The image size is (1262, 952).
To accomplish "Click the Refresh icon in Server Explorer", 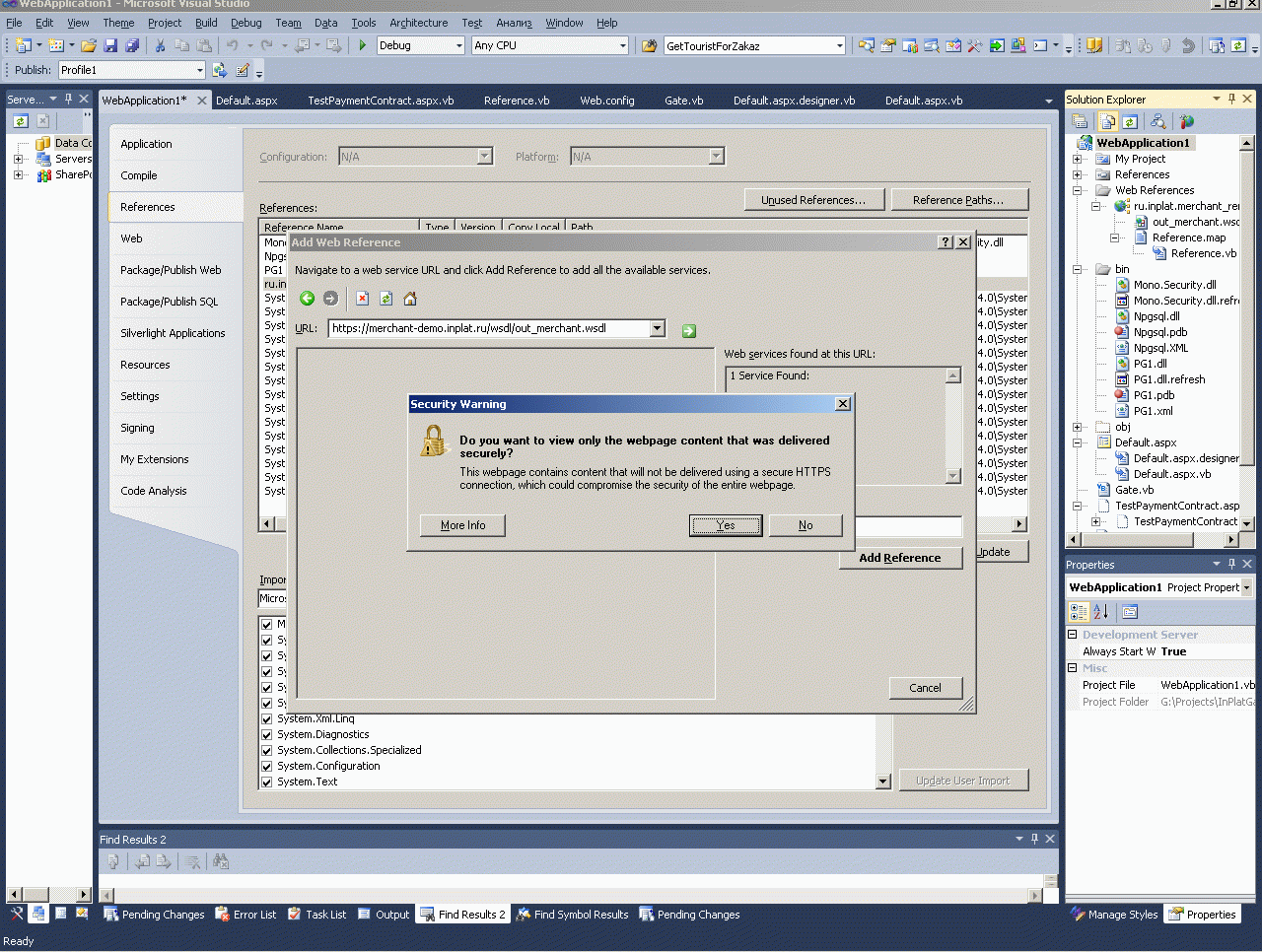I will [20, 120].
